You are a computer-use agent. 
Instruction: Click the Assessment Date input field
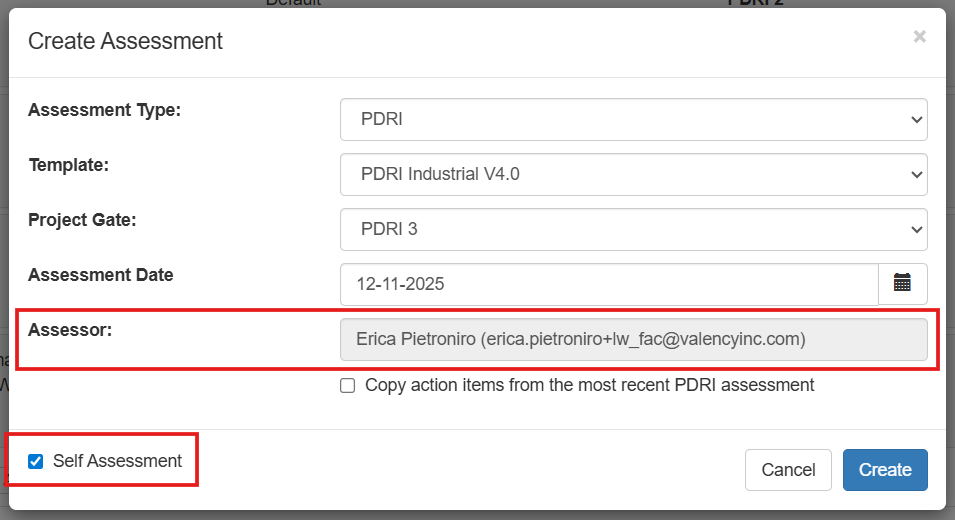point(609,284)
